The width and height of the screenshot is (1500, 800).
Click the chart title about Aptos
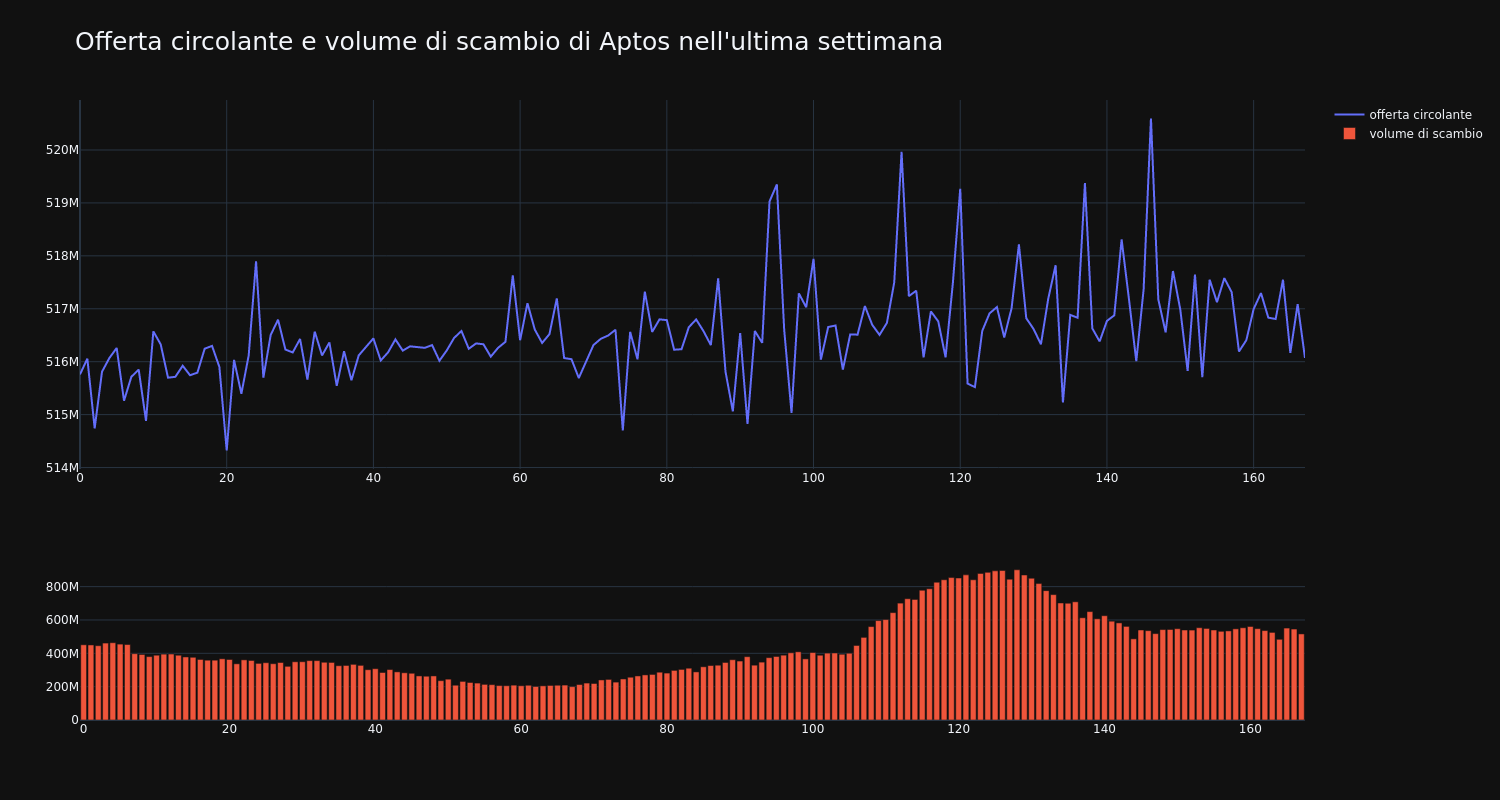point(509,42)
